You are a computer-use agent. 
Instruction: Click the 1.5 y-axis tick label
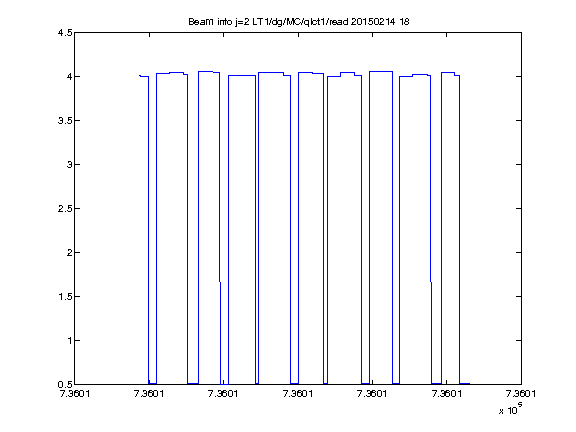point(65,296)
